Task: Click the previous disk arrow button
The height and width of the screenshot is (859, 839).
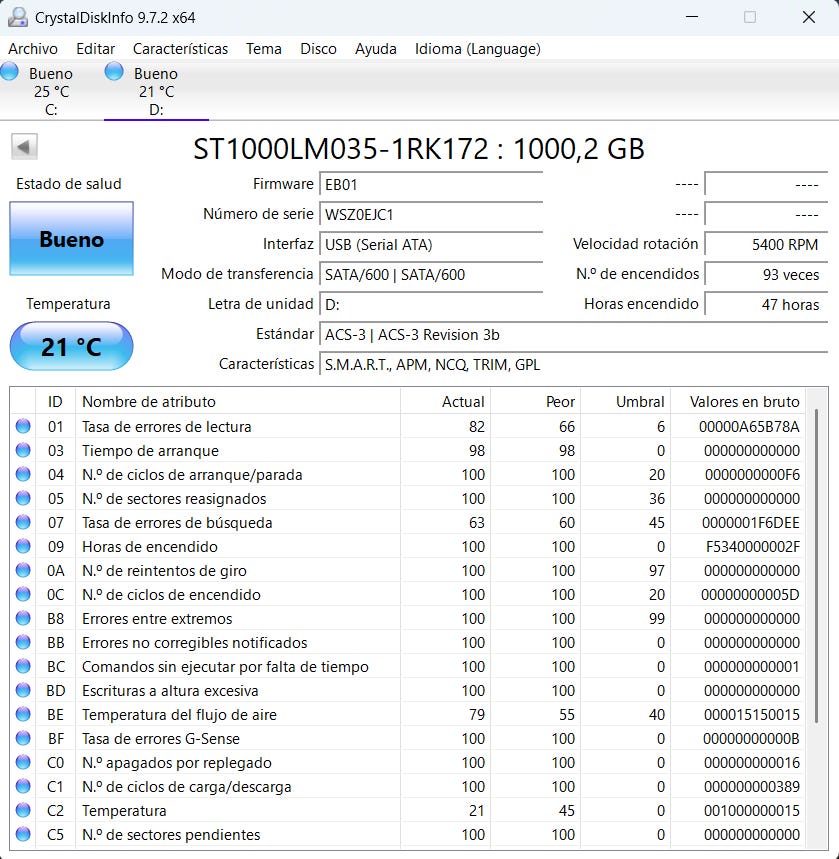Action: (24, 147)
